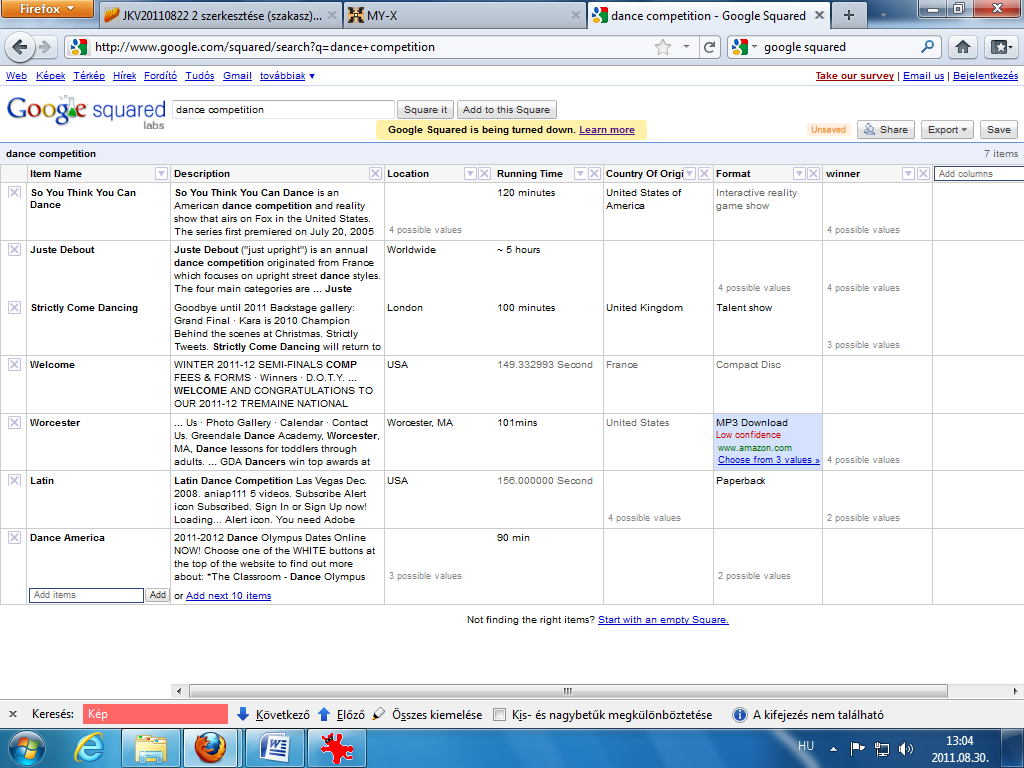Remove the Juste Debout row

pyautogui.click(x=14, y=249)
